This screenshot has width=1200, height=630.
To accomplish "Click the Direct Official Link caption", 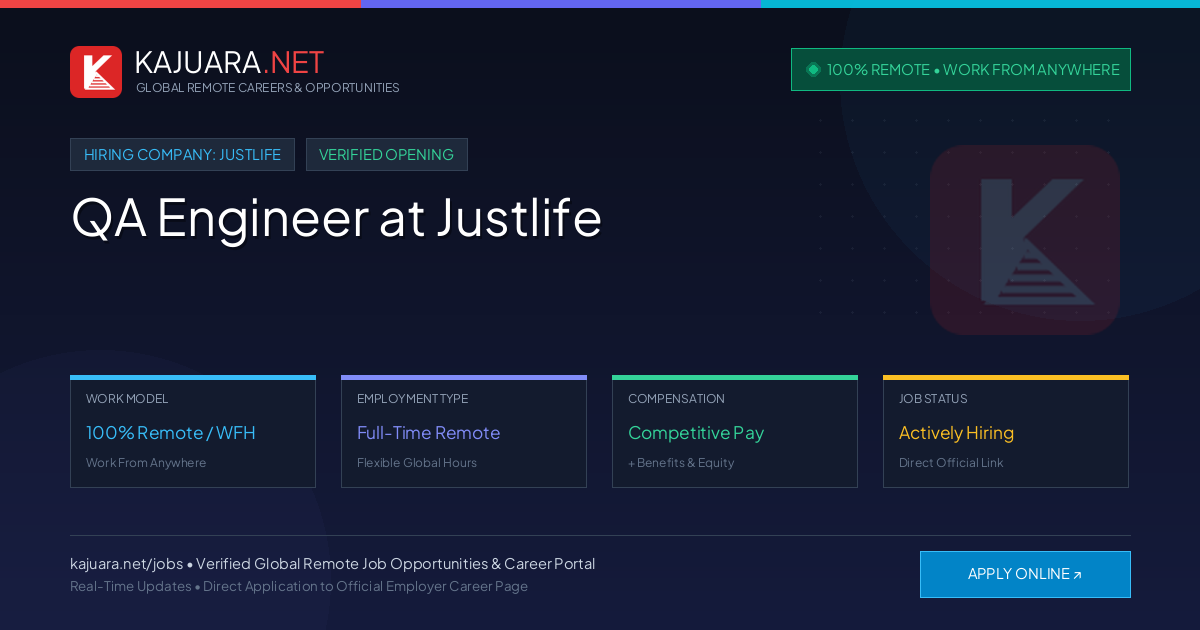I will (x=951, y=463).
